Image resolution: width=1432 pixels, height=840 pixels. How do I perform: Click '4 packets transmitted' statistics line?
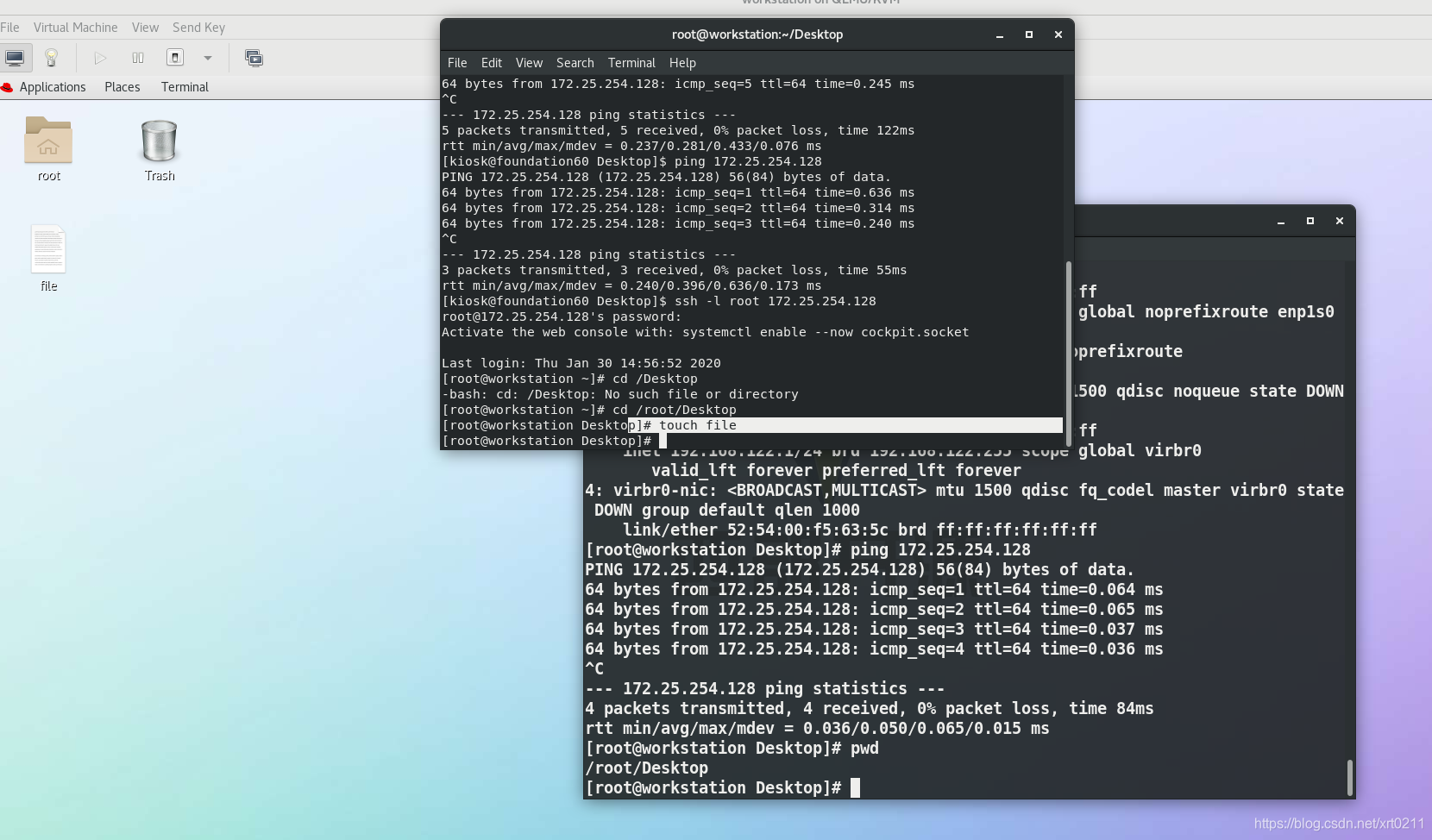(869, 709)
